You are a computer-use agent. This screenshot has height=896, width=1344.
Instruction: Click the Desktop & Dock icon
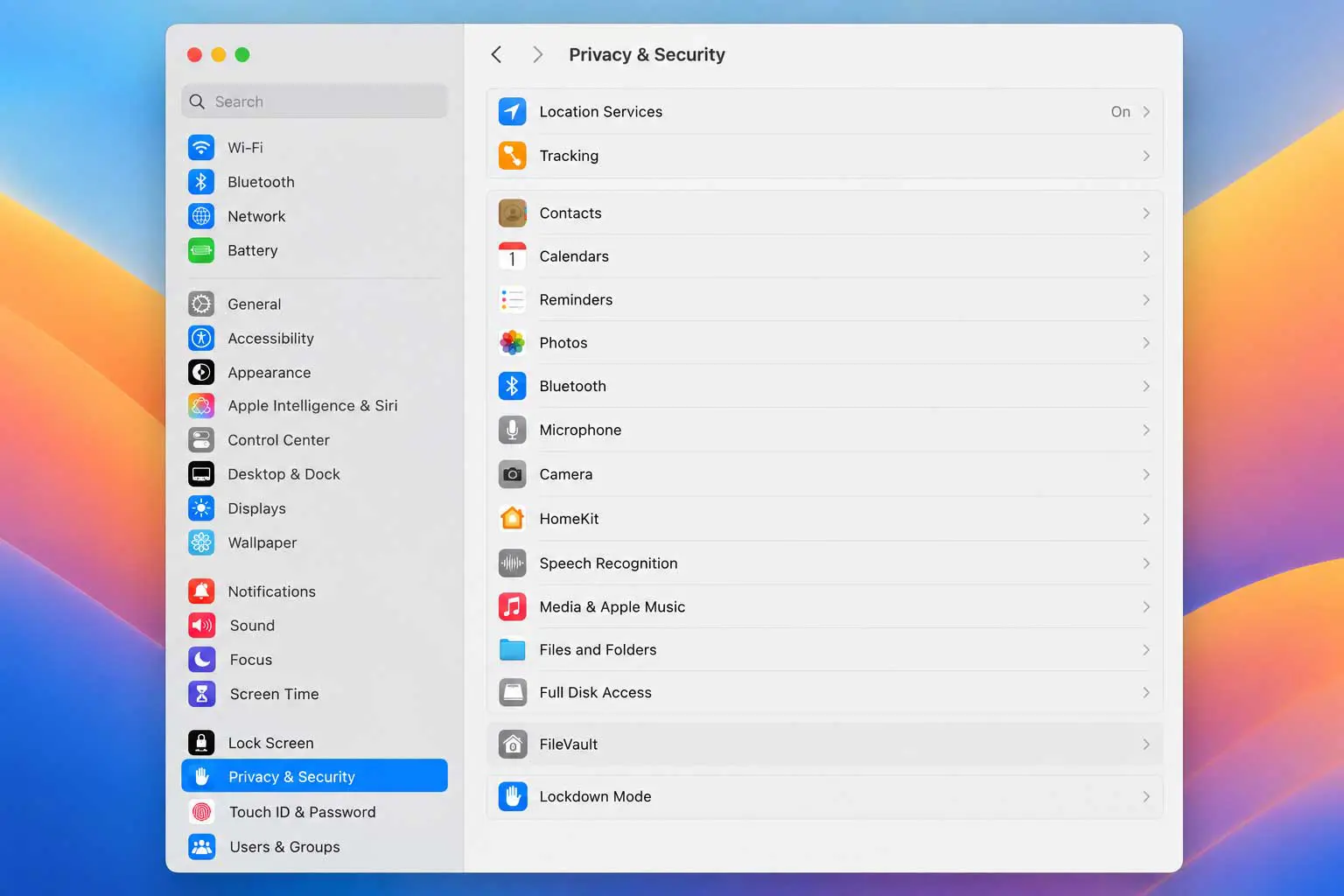tap(201, 473)
